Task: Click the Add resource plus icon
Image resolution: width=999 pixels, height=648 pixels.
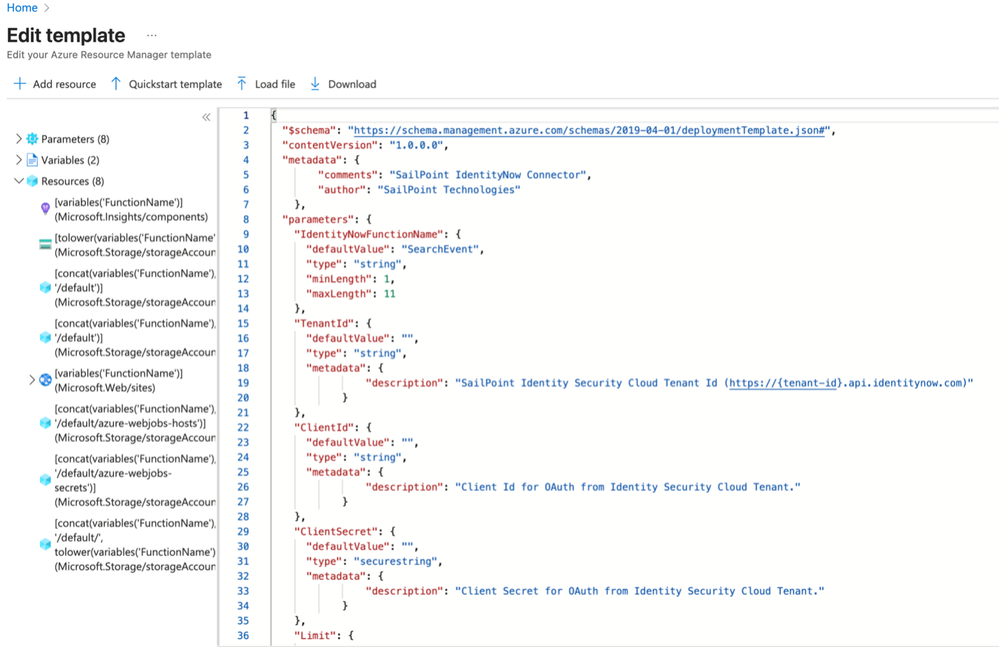Action: click(x=20, y=83)
